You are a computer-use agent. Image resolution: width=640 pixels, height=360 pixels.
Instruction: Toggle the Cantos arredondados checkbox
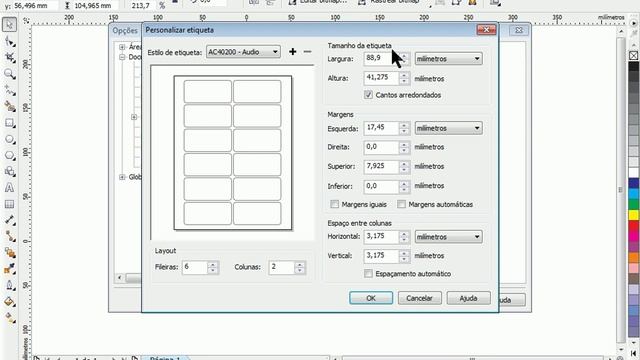[x=368, y=95]
